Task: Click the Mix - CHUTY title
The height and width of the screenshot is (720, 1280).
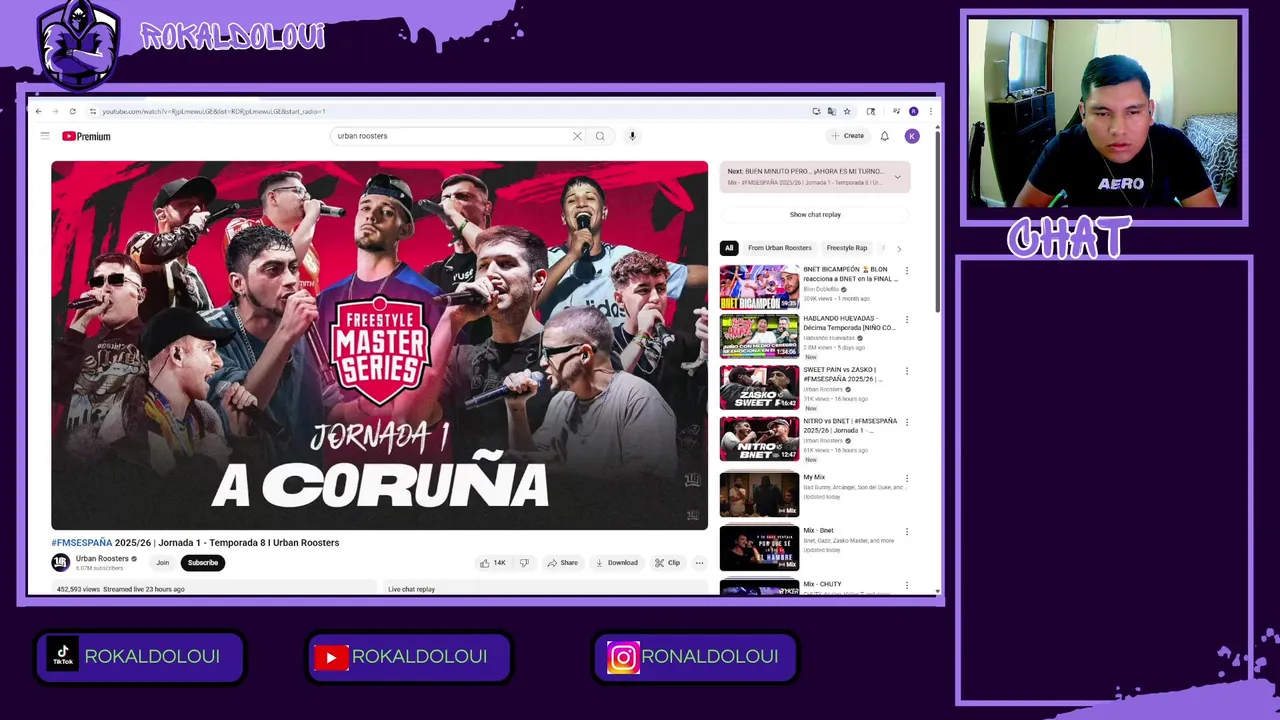Action: tap(822, 584)
